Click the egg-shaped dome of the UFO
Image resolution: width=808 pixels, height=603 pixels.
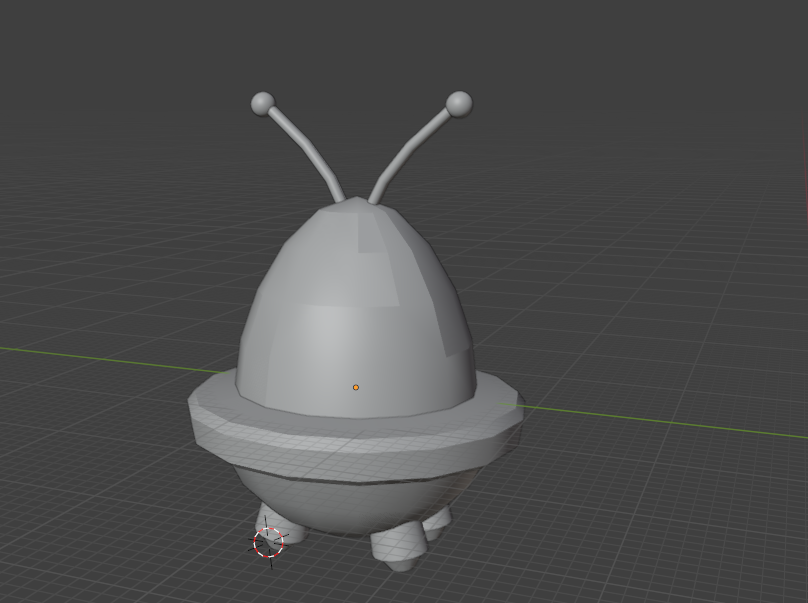pos(356,309)
